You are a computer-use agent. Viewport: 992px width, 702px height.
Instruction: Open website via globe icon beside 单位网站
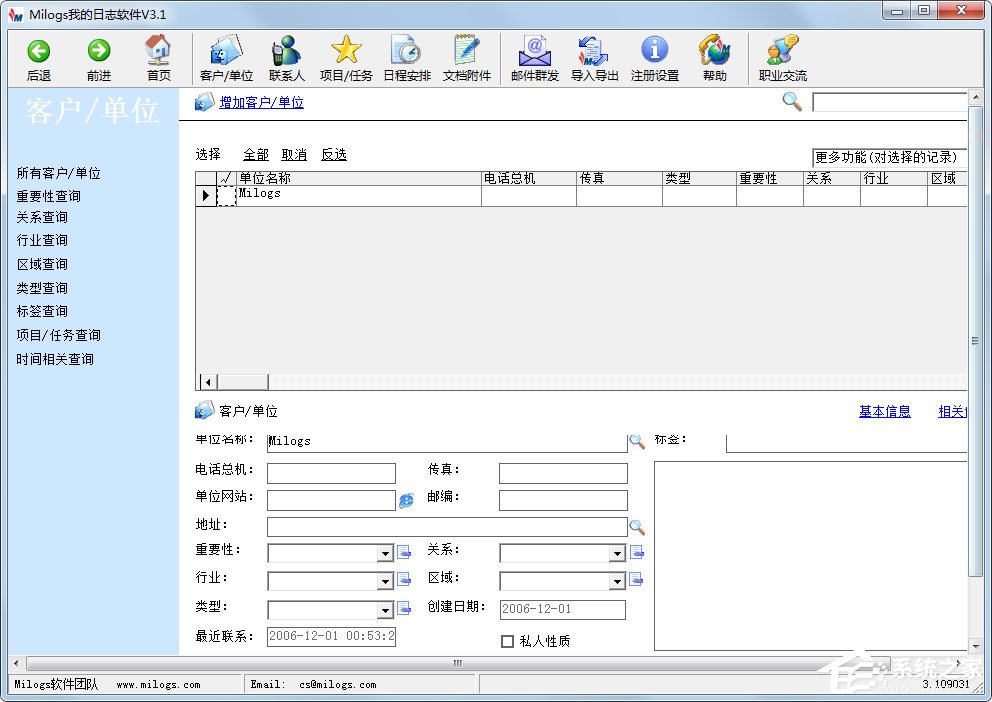[406, 500]
